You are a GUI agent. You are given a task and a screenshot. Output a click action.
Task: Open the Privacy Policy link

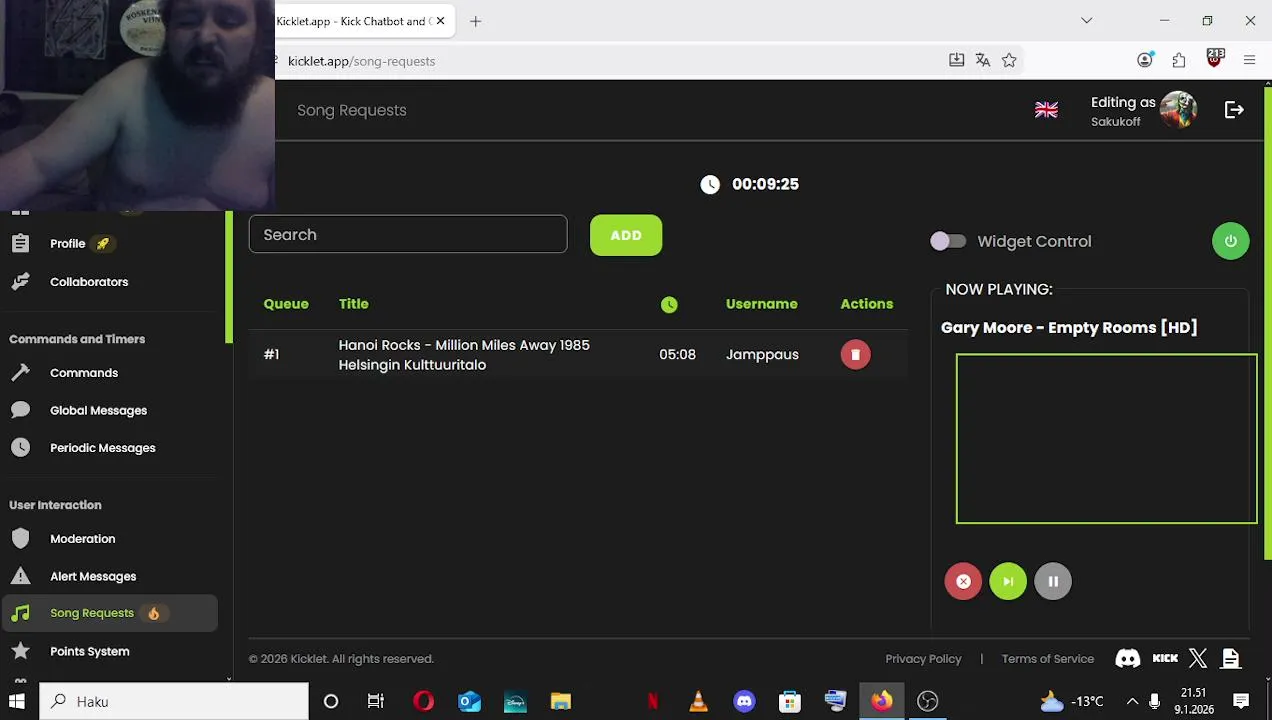click(923, 658)
